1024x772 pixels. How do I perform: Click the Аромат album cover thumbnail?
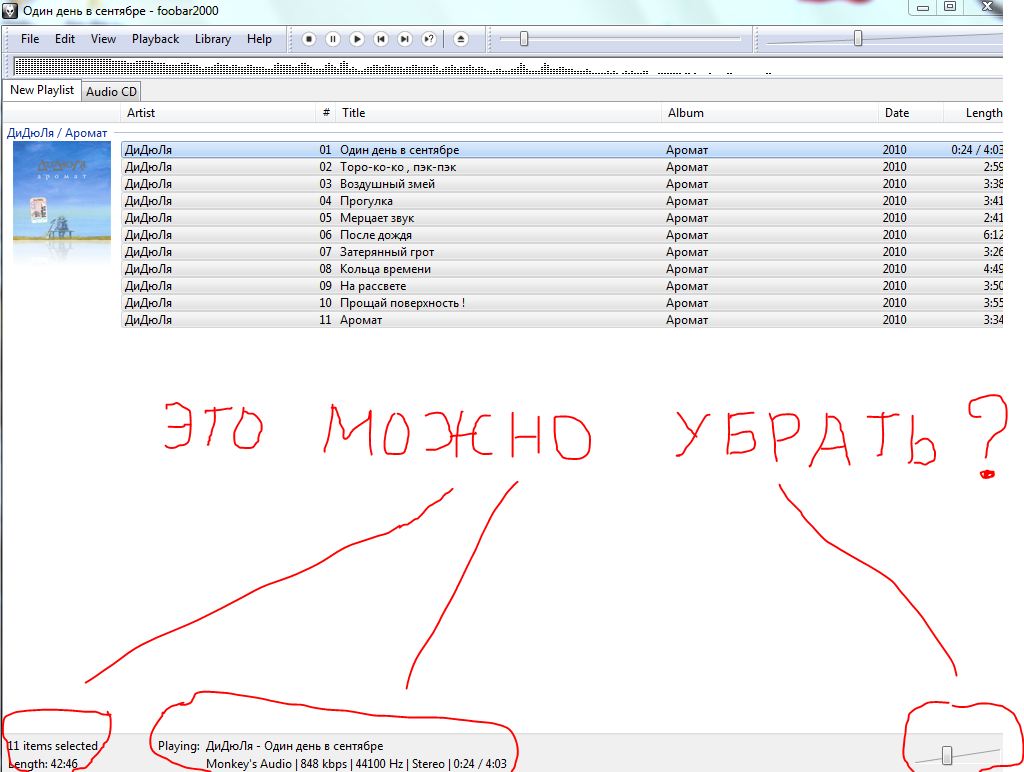[x=62, y=192]
